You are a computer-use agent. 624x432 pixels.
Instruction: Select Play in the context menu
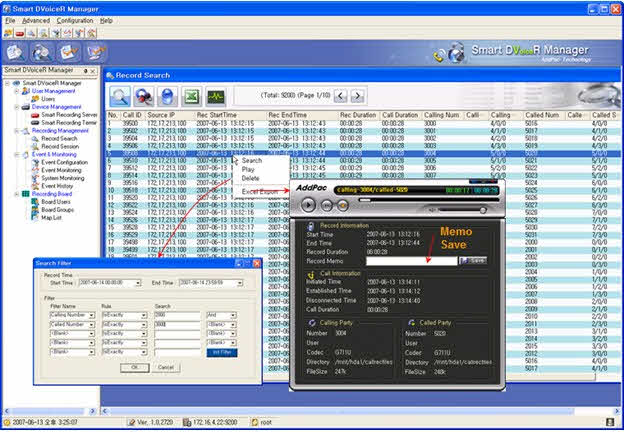pos(248,170)
